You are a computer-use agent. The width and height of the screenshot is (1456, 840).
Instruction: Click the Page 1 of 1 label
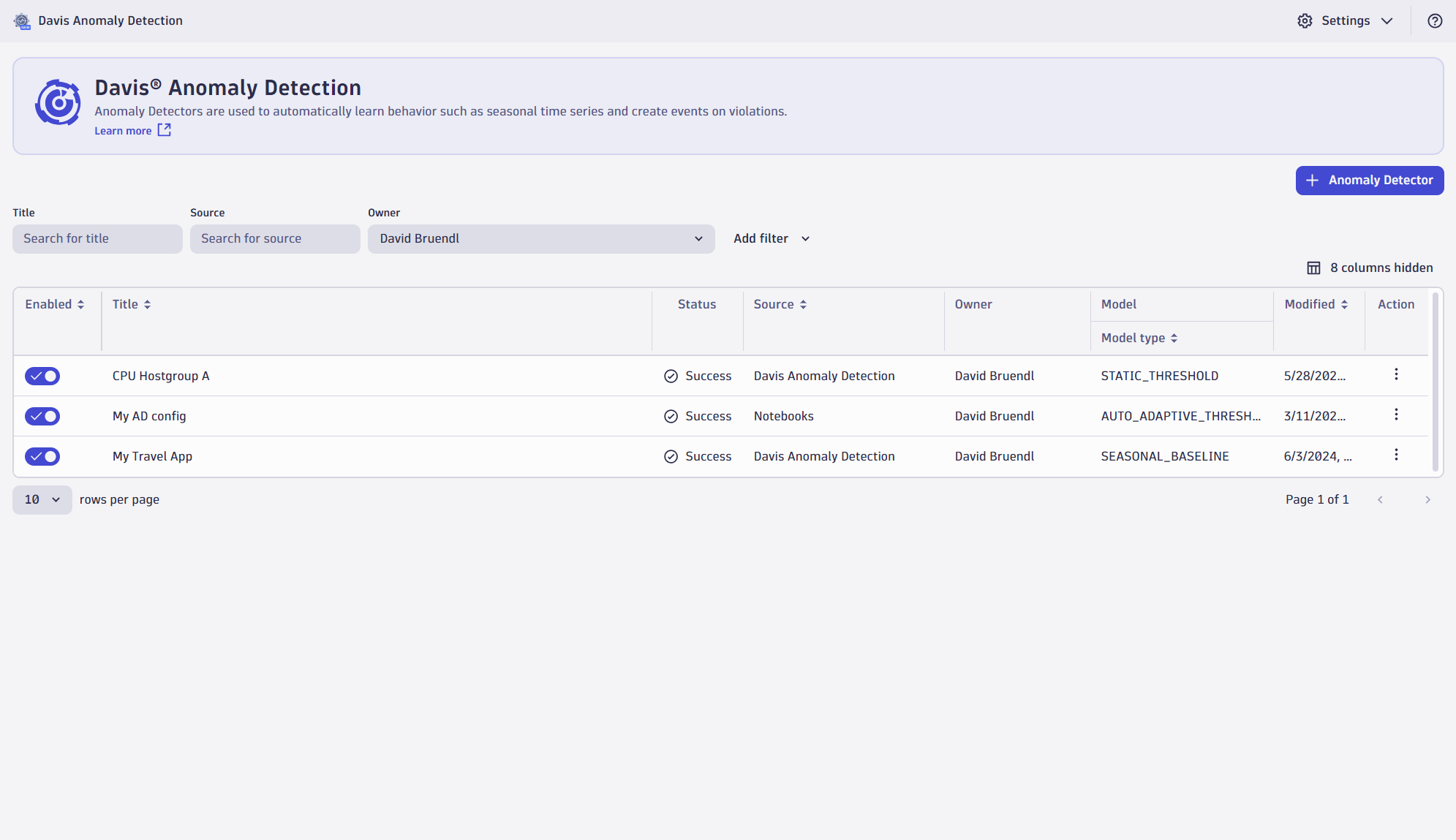point(1317,500)
